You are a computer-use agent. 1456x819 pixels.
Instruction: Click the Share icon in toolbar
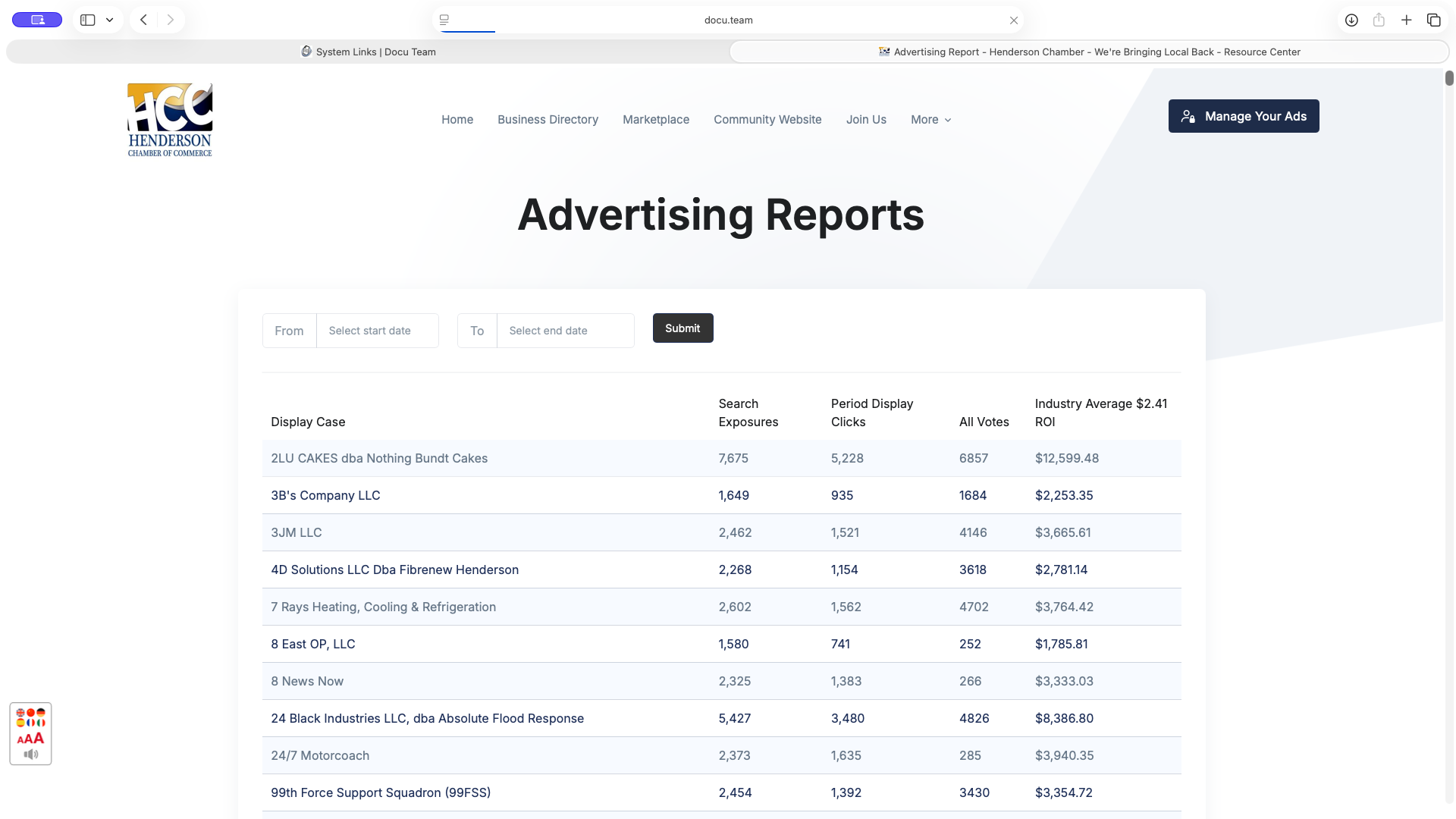(x=1379, y=20)
